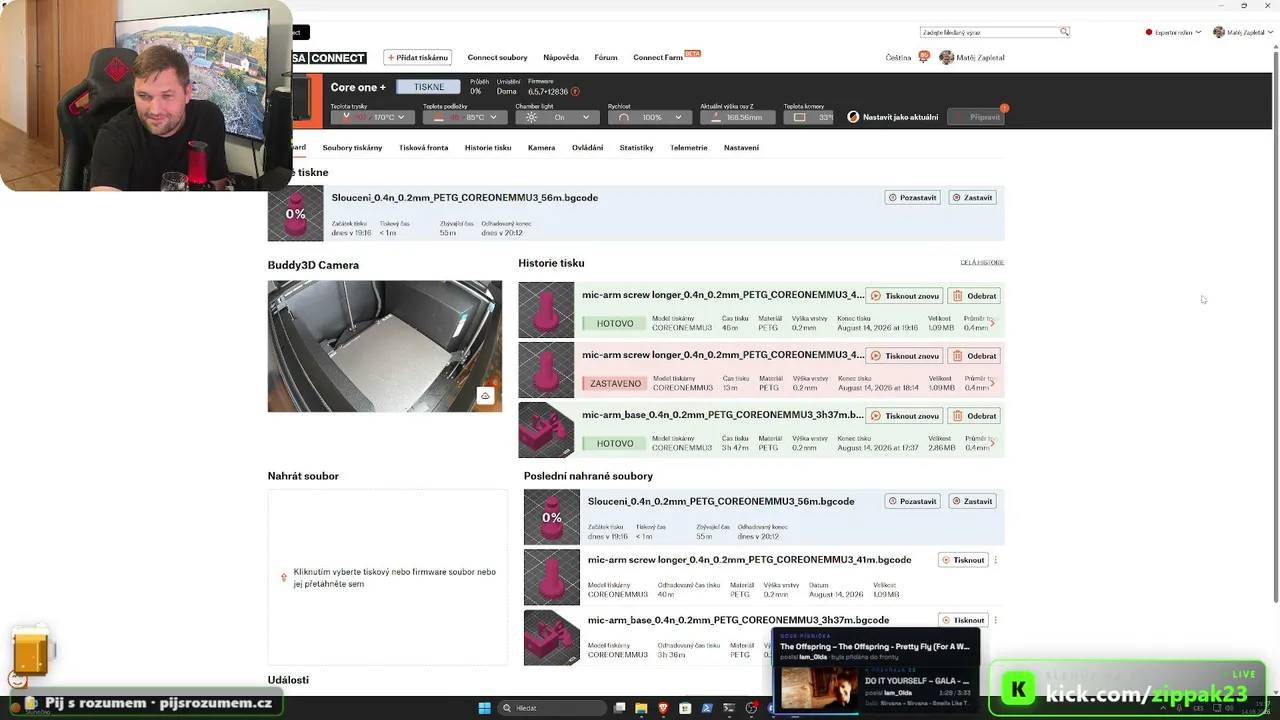
Task: Click the cloud icon on the camera image
Action: [485, 396]
